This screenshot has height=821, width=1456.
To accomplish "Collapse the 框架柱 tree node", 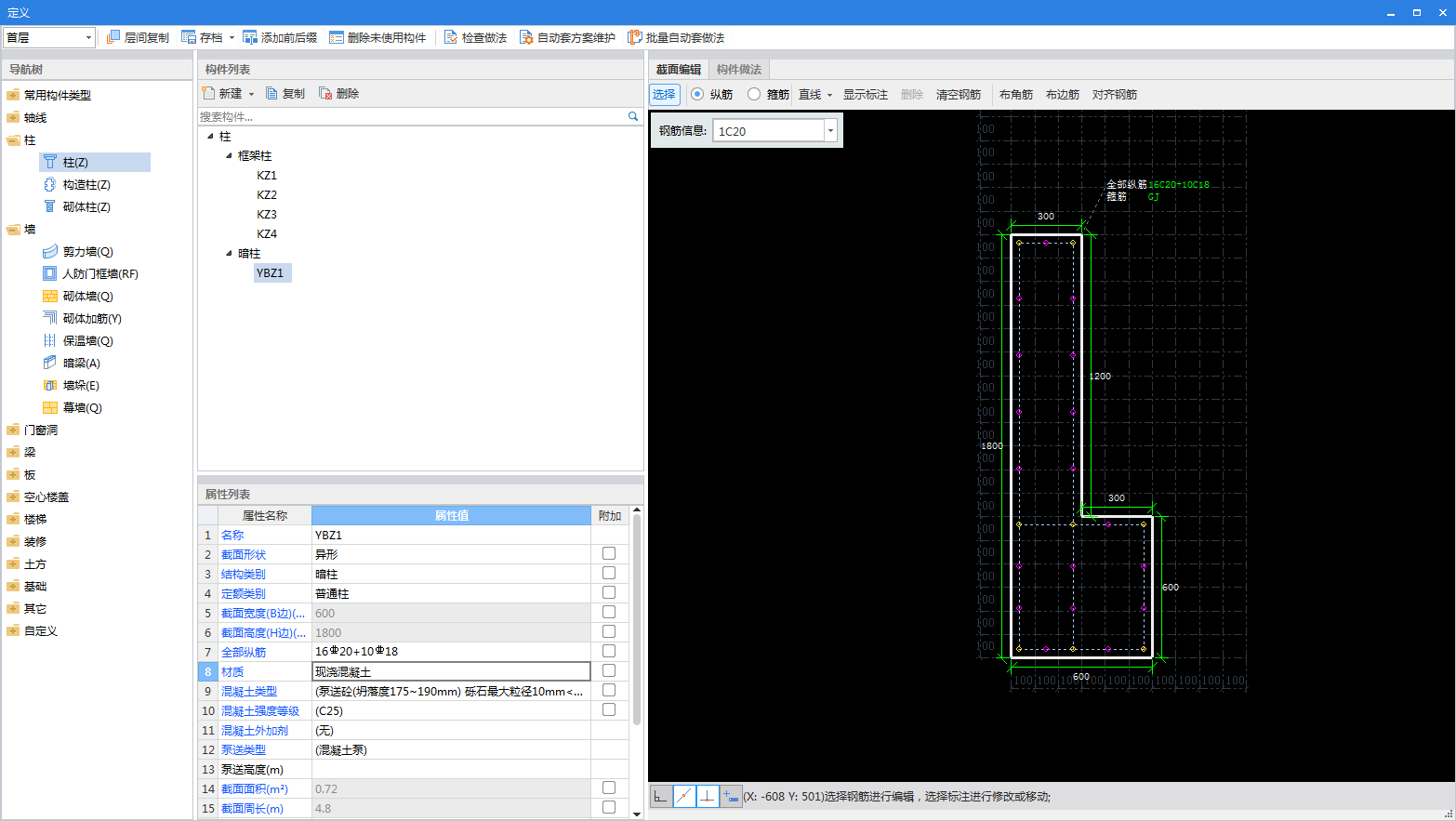I will [229, 156].
